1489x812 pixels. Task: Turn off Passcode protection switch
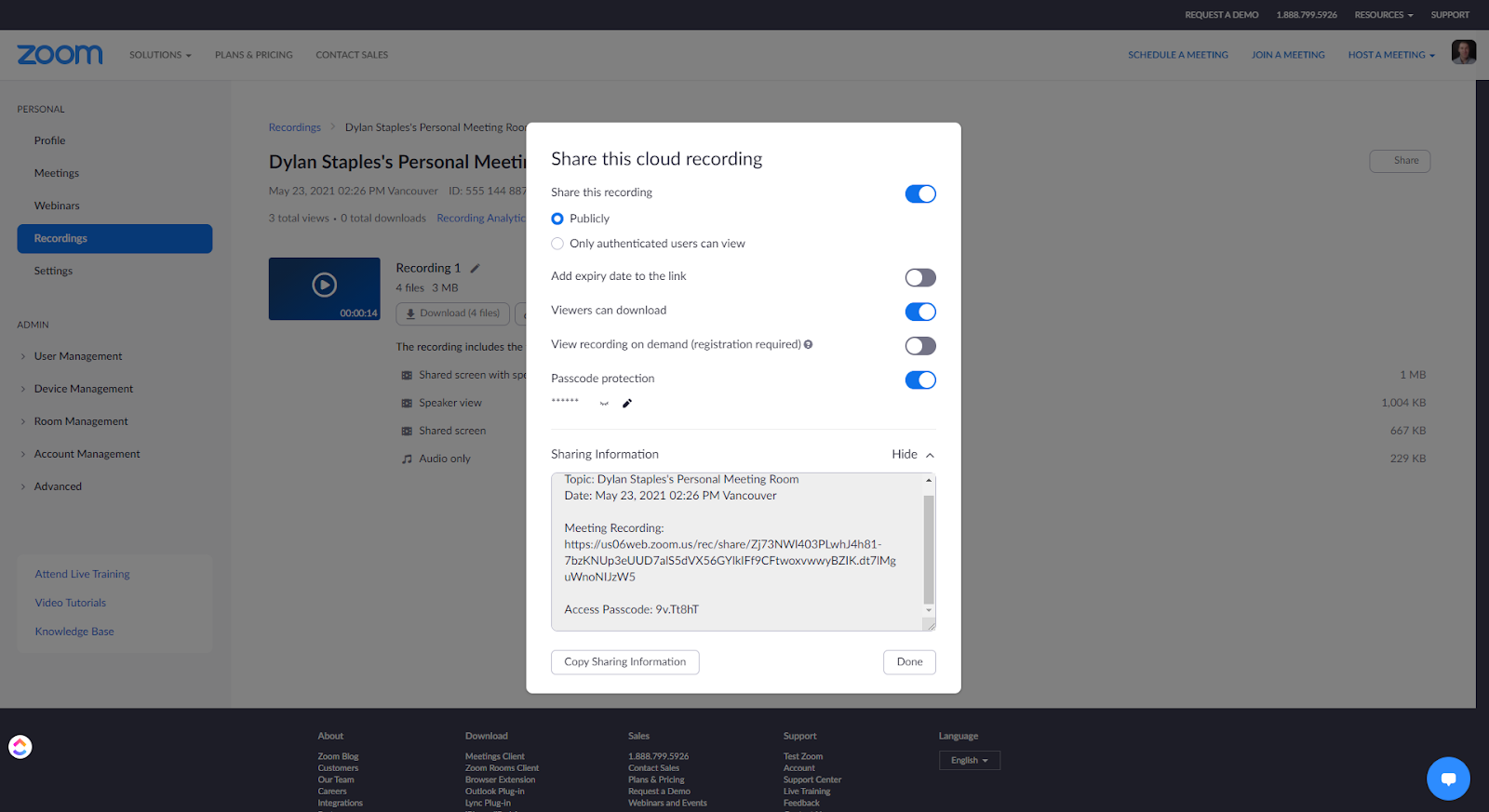click(920, 379)
